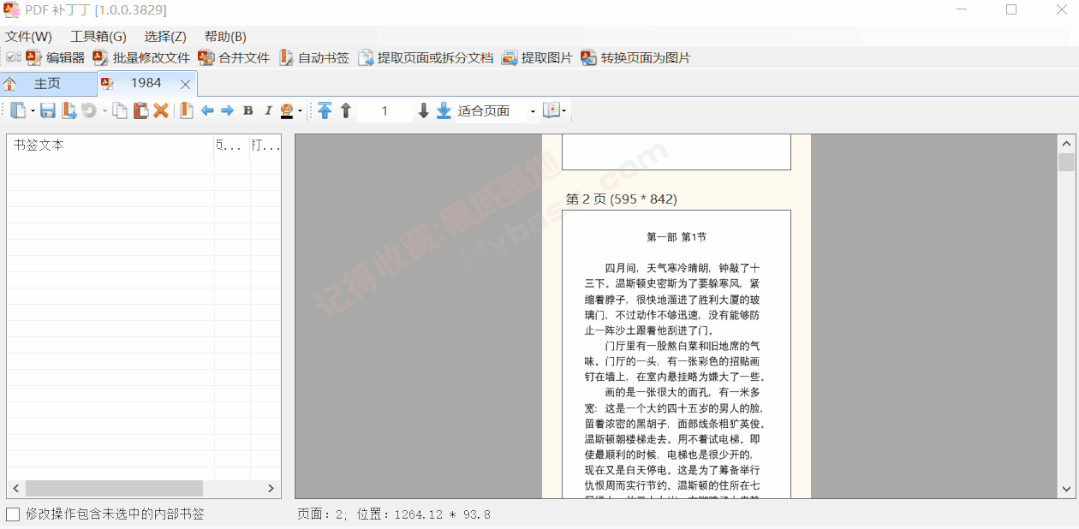Click the 第 2 页 (595 * 842) page label
Viewport: 1079px width, 529px height.
coord(621,199)
